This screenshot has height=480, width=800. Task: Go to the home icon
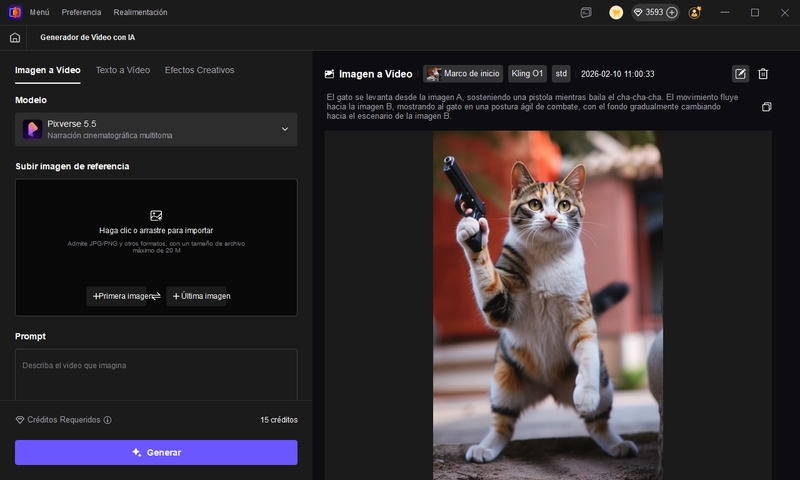pyautogui.click(x=15, y=37)
